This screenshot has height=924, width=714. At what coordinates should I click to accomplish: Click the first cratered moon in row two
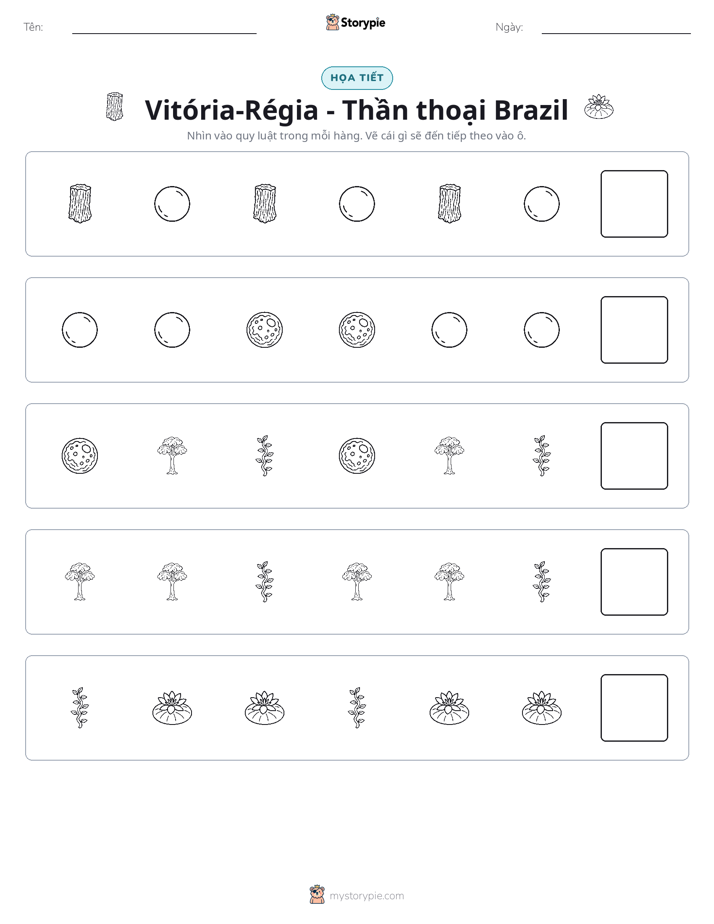point(265,330)
